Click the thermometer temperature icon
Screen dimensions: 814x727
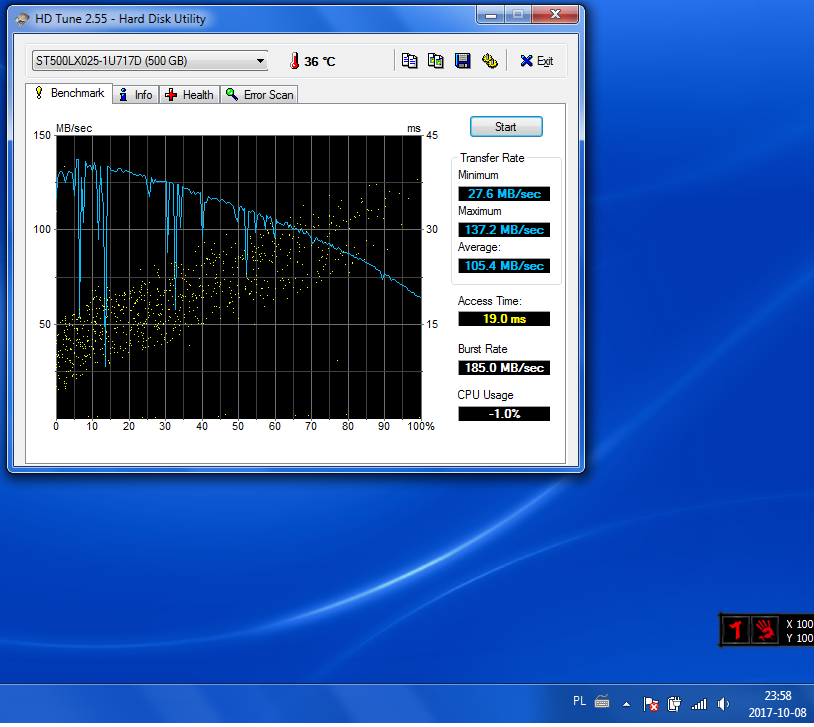tap(294, 61)
